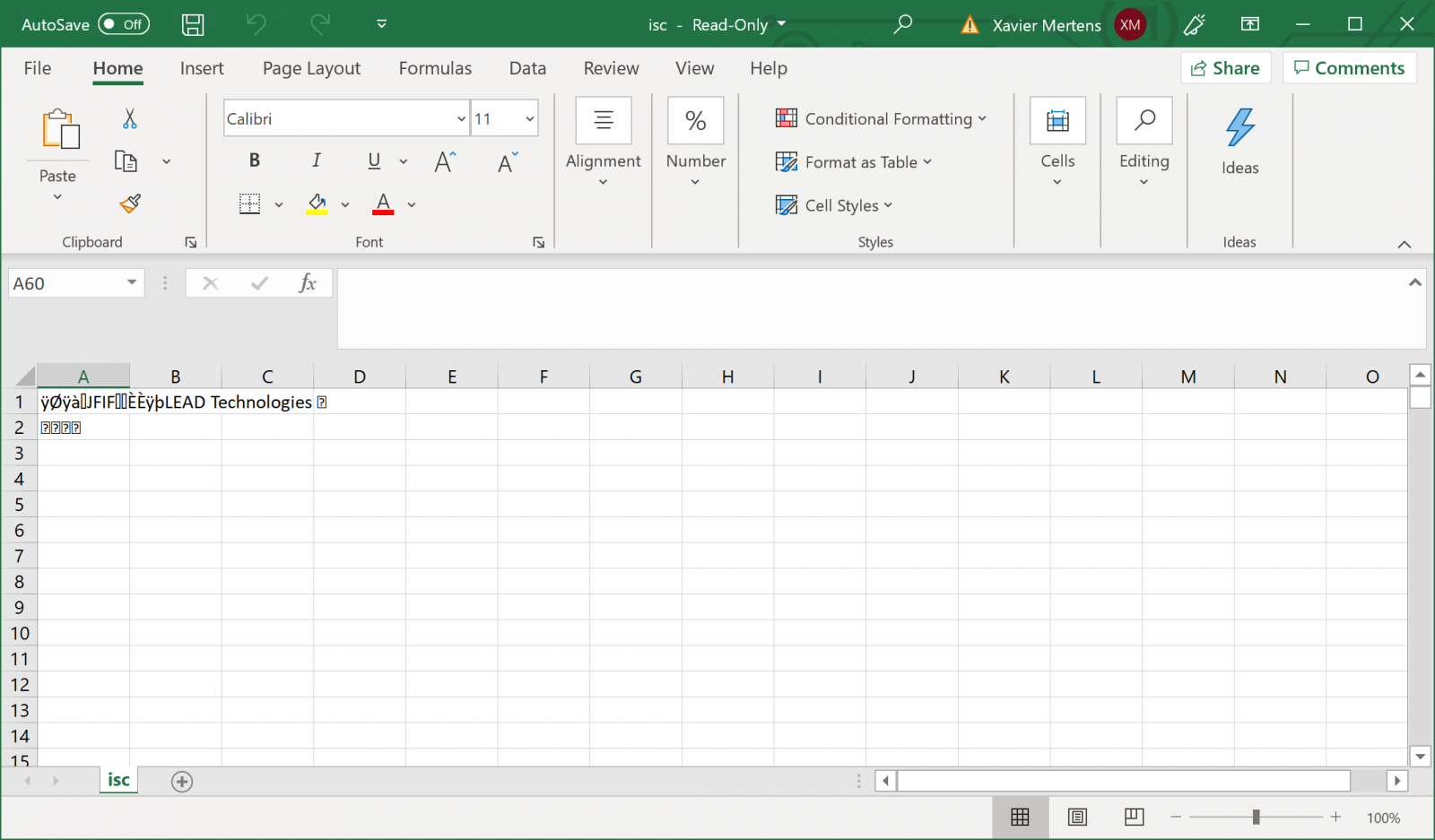Open the font name Calibri dropdown
The height and width of the screenshot is (840, 1435).
461,119
